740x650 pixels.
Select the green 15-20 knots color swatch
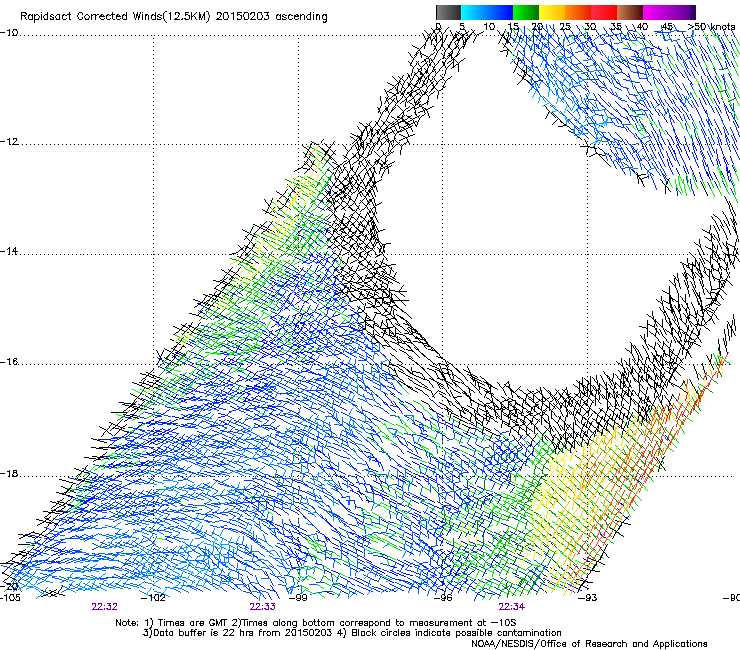point(526,12)
